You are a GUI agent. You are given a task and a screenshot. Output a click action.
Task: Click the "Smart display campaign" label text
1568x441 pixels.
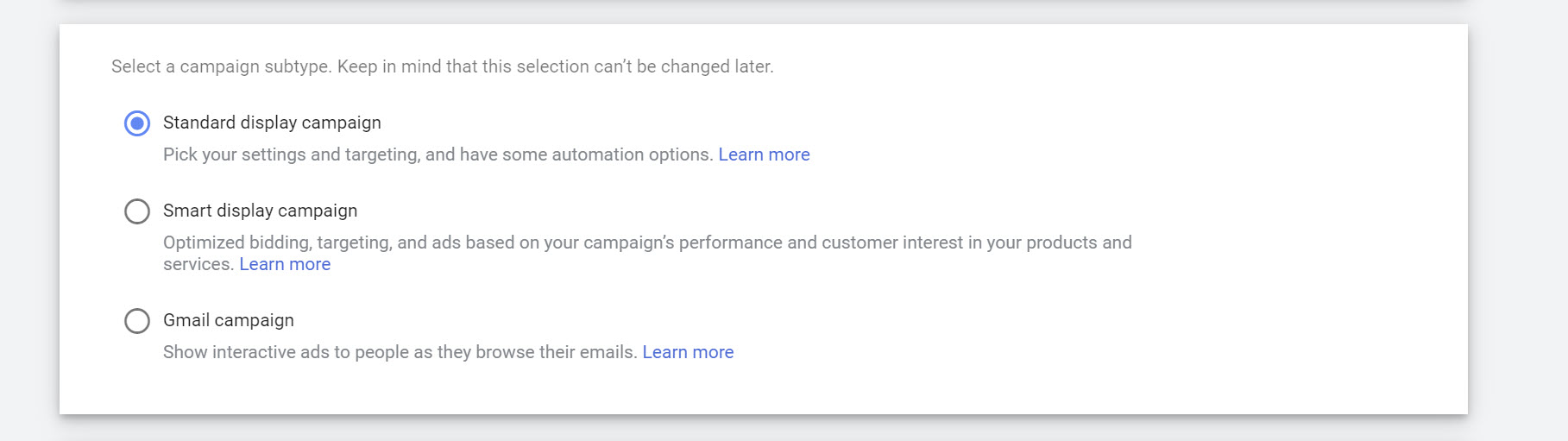[260, 211]
